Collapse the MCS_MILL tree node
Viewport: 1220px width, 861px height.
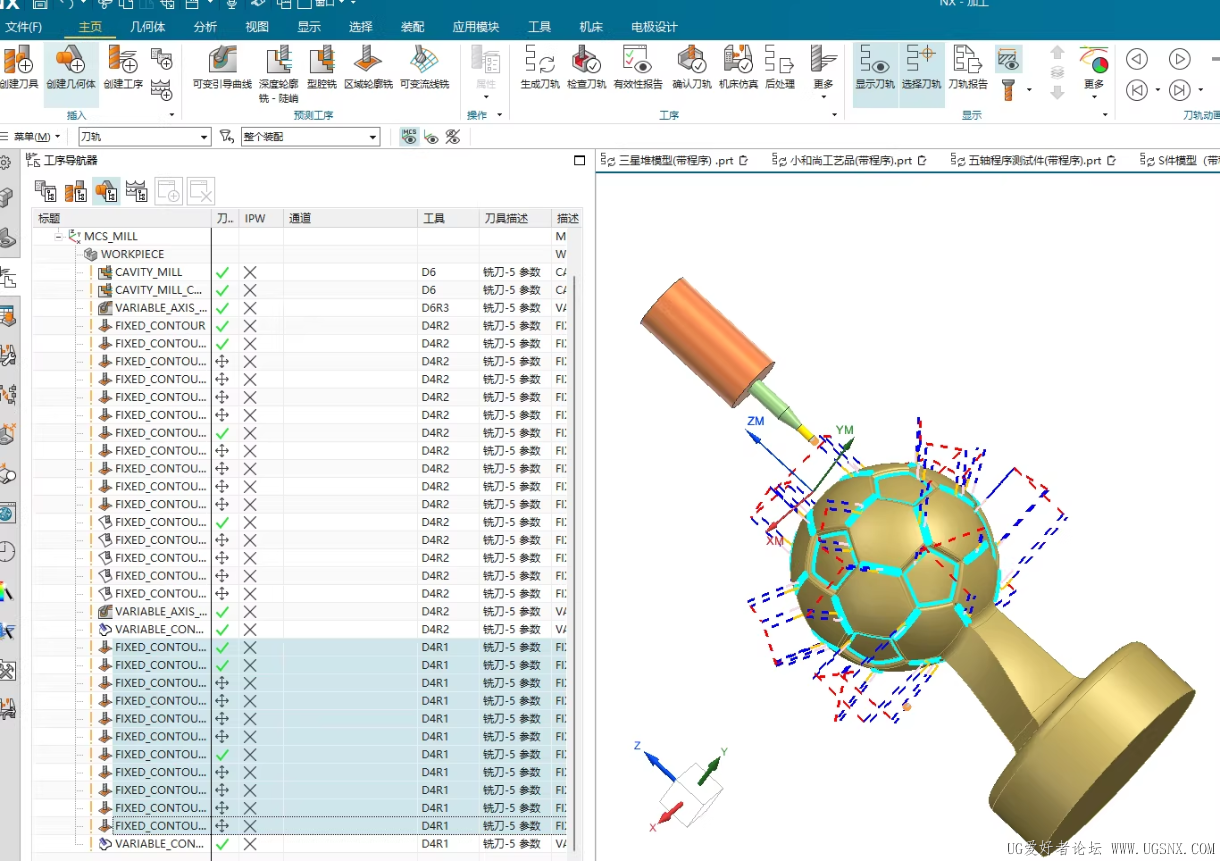[59, 236]
